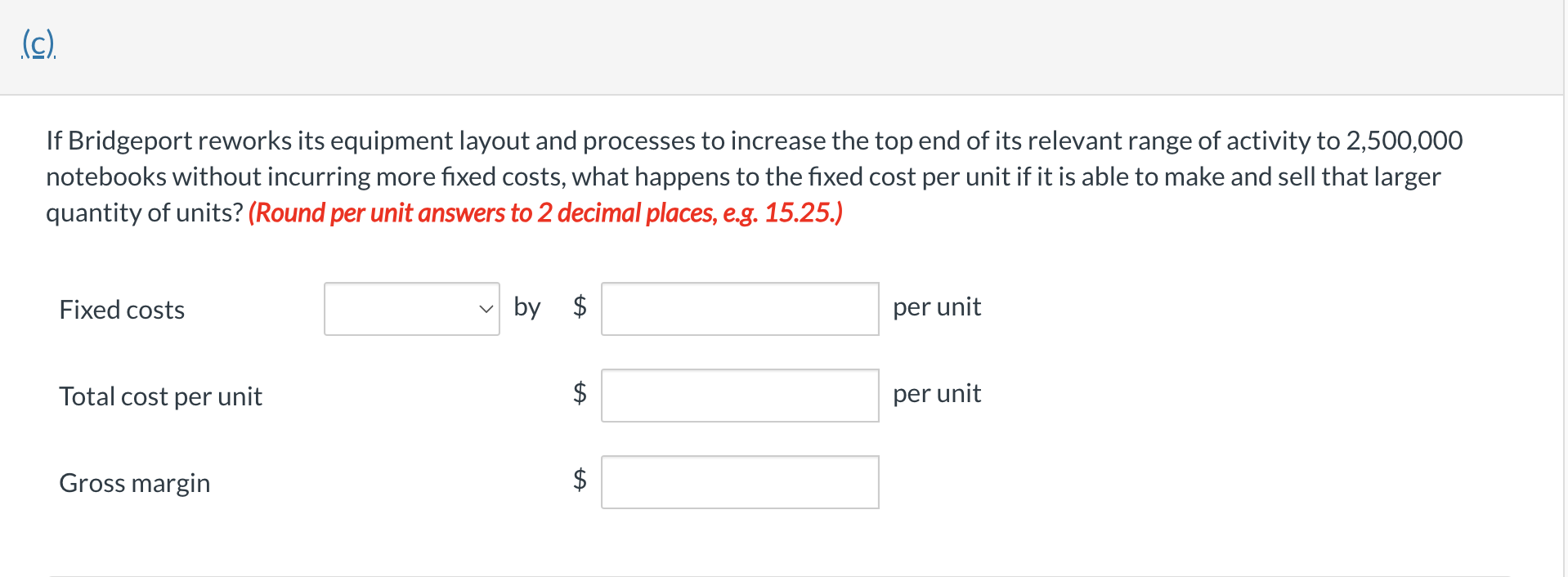Click the red rounding instruction text
This screenshot has height=577, width=1568.
546,212
